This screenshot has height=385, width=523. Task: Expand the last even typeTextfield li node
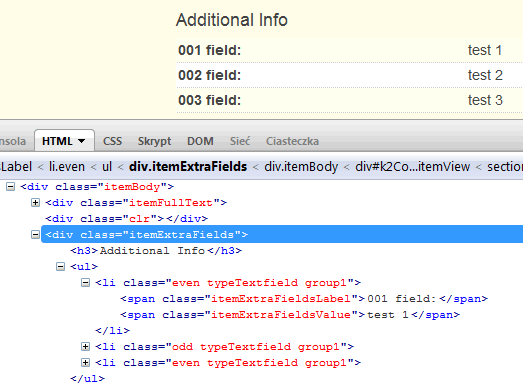(85, 363)
